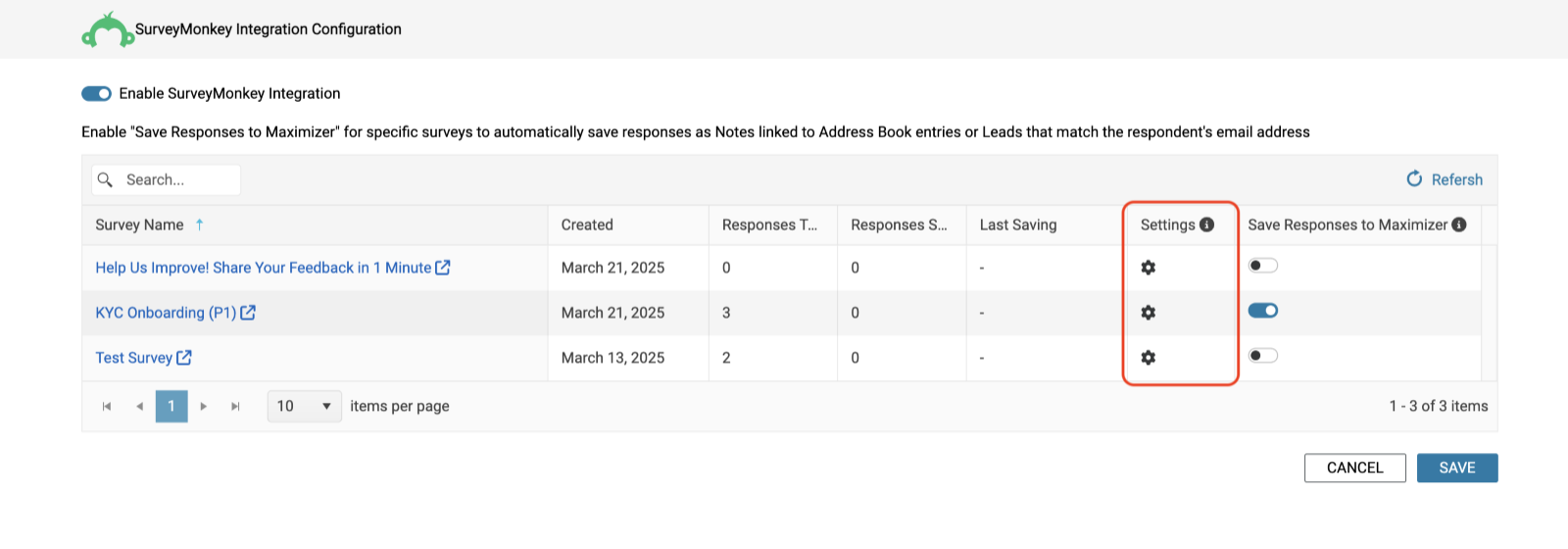Disable the Enable SurveyMonkey Integration toggle
Viewport: 1568px width, 549px height.
[96, 93]
